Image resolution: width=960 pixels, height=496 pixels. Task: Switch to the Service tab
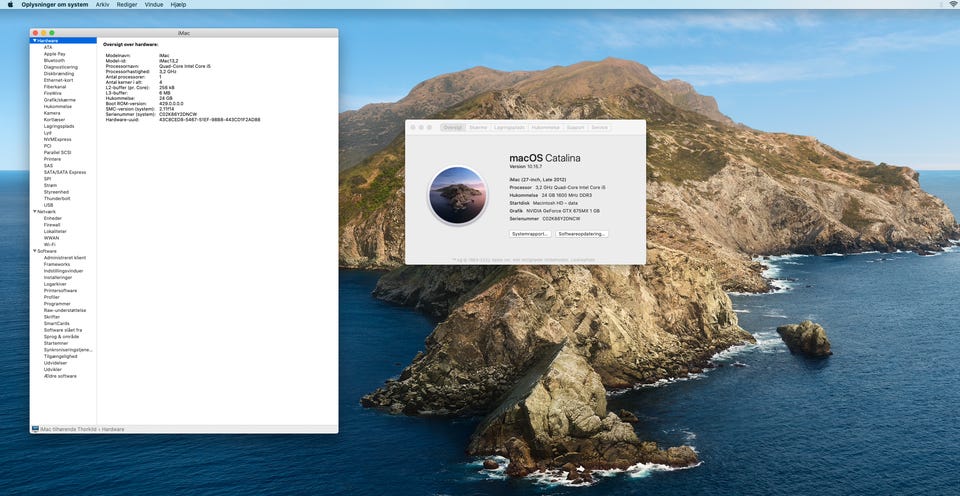[x=599, y=127]
